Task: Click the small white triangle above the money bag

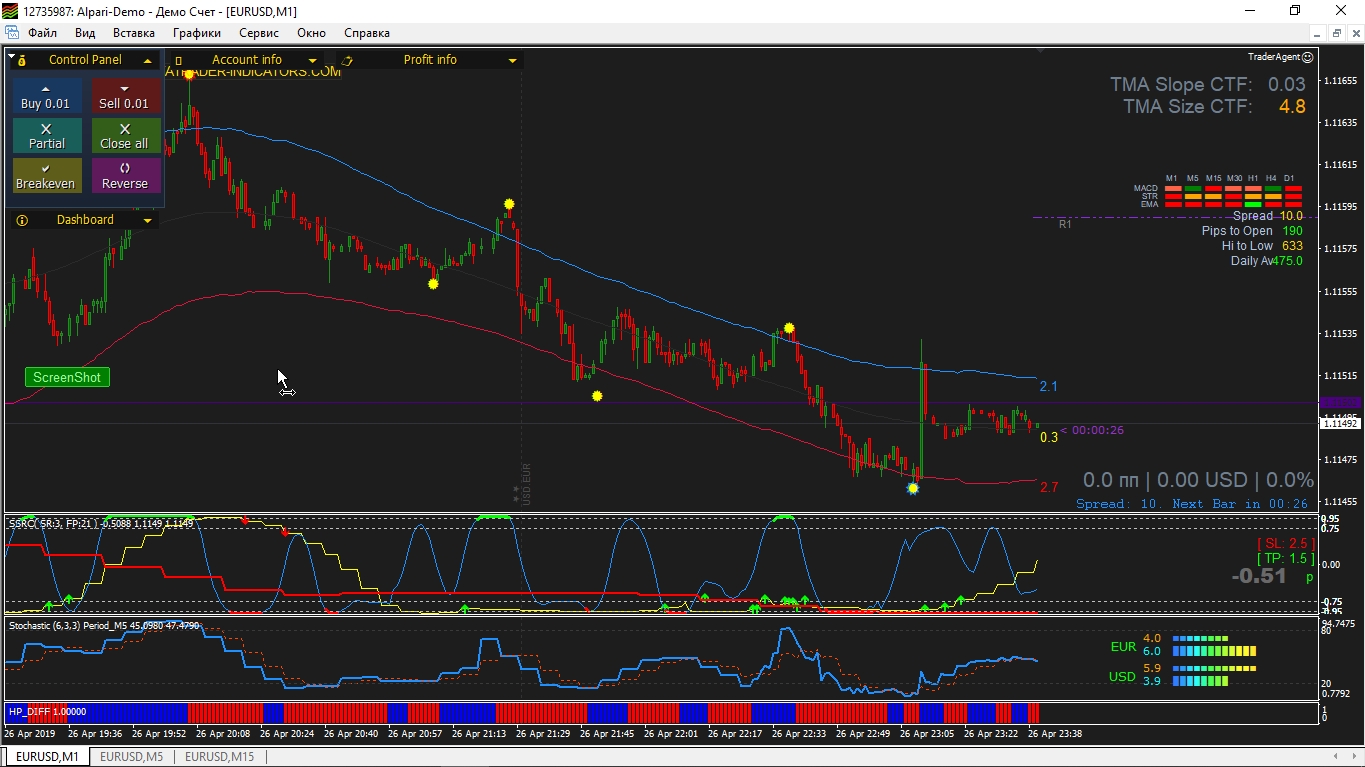Action: click(x=11, y=56)
